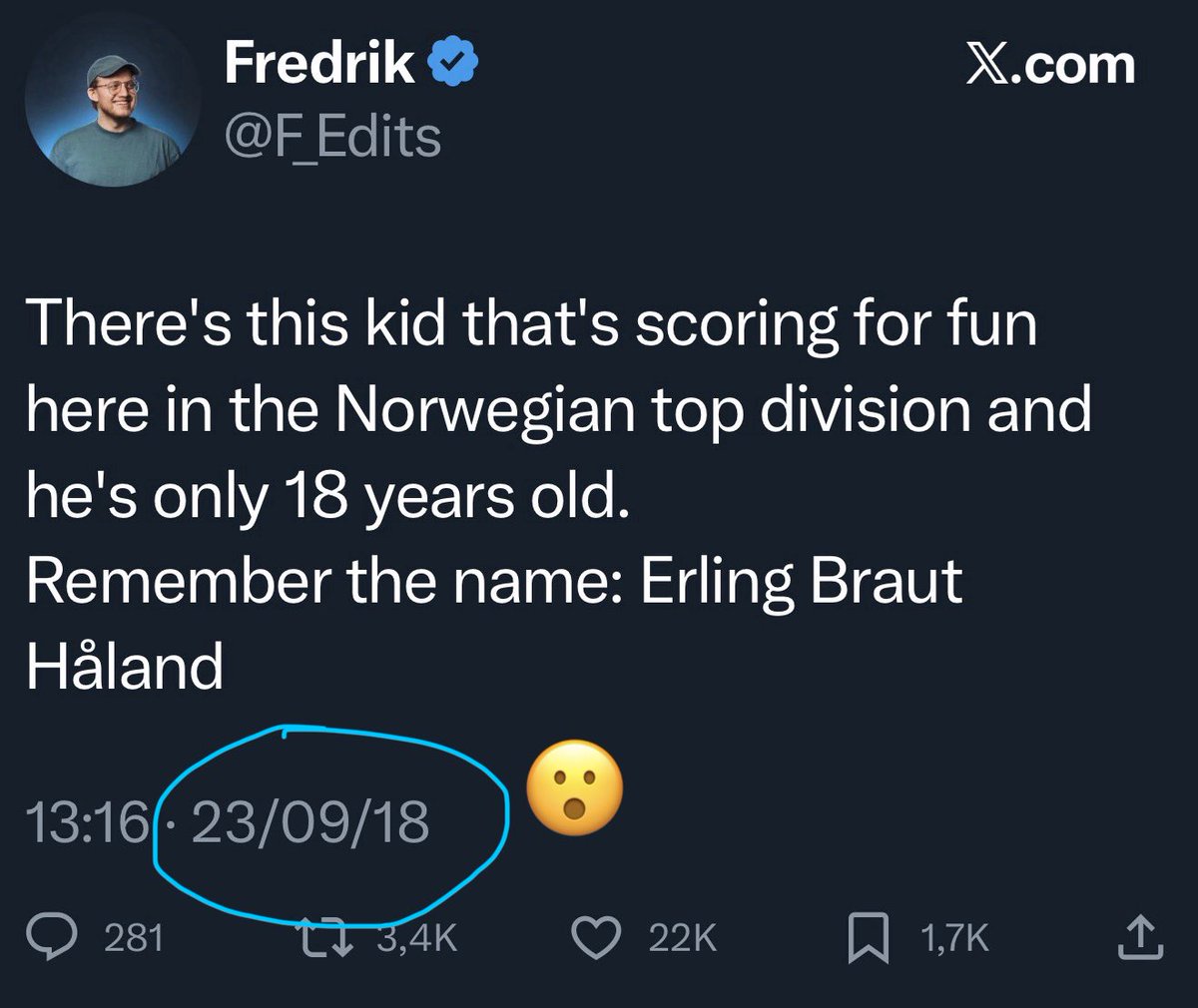Click the 281 replies count
This screenshot has height=1008, width=1198.
pyautogui.click(x=134, y=938)
